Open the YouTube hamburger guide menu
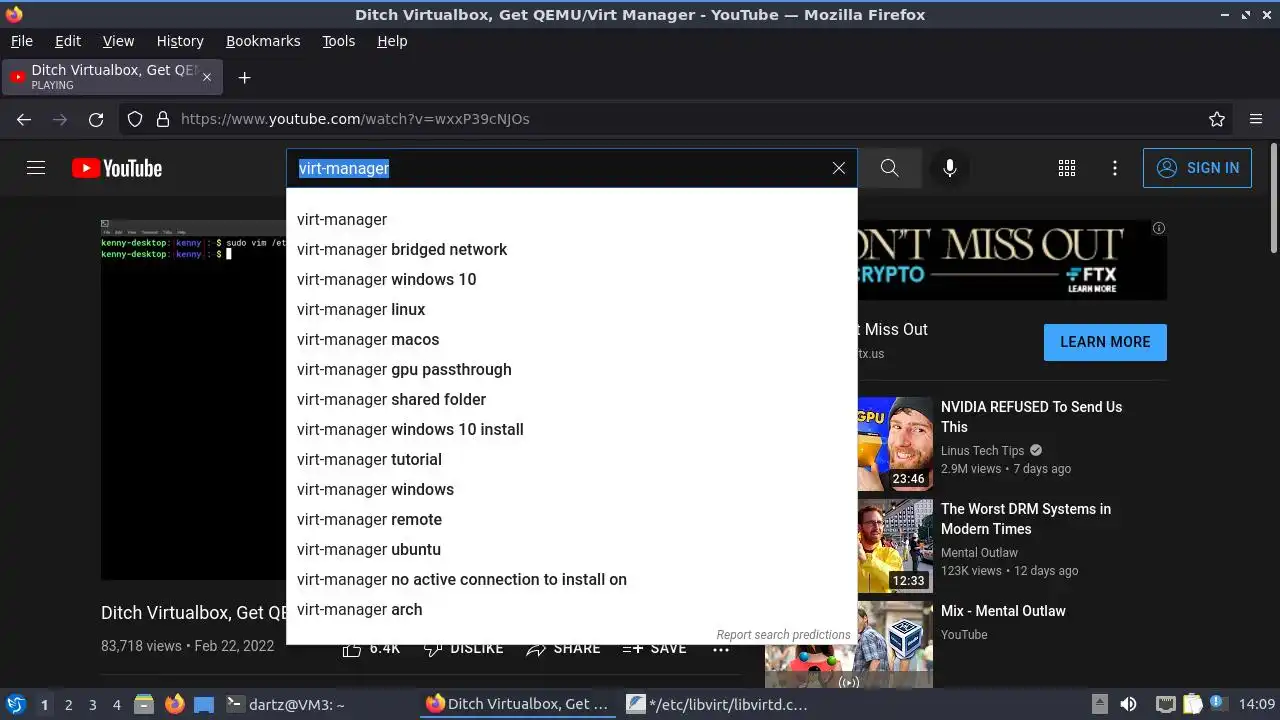The height and width of the screenshot is (720, 1280). (36, 168)
